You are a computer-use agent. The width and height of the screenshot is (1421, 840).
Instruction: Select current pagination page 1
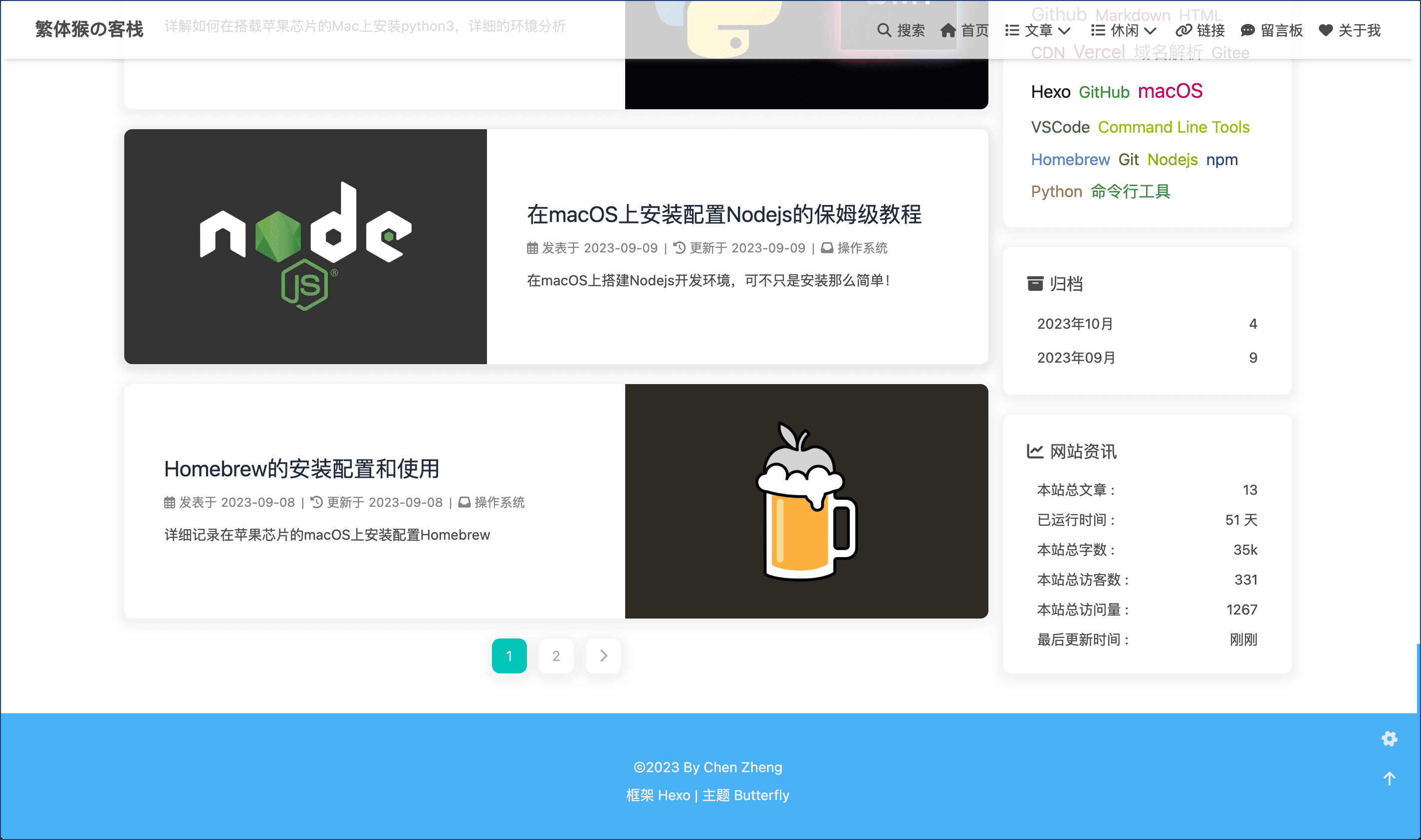[509, 655]
